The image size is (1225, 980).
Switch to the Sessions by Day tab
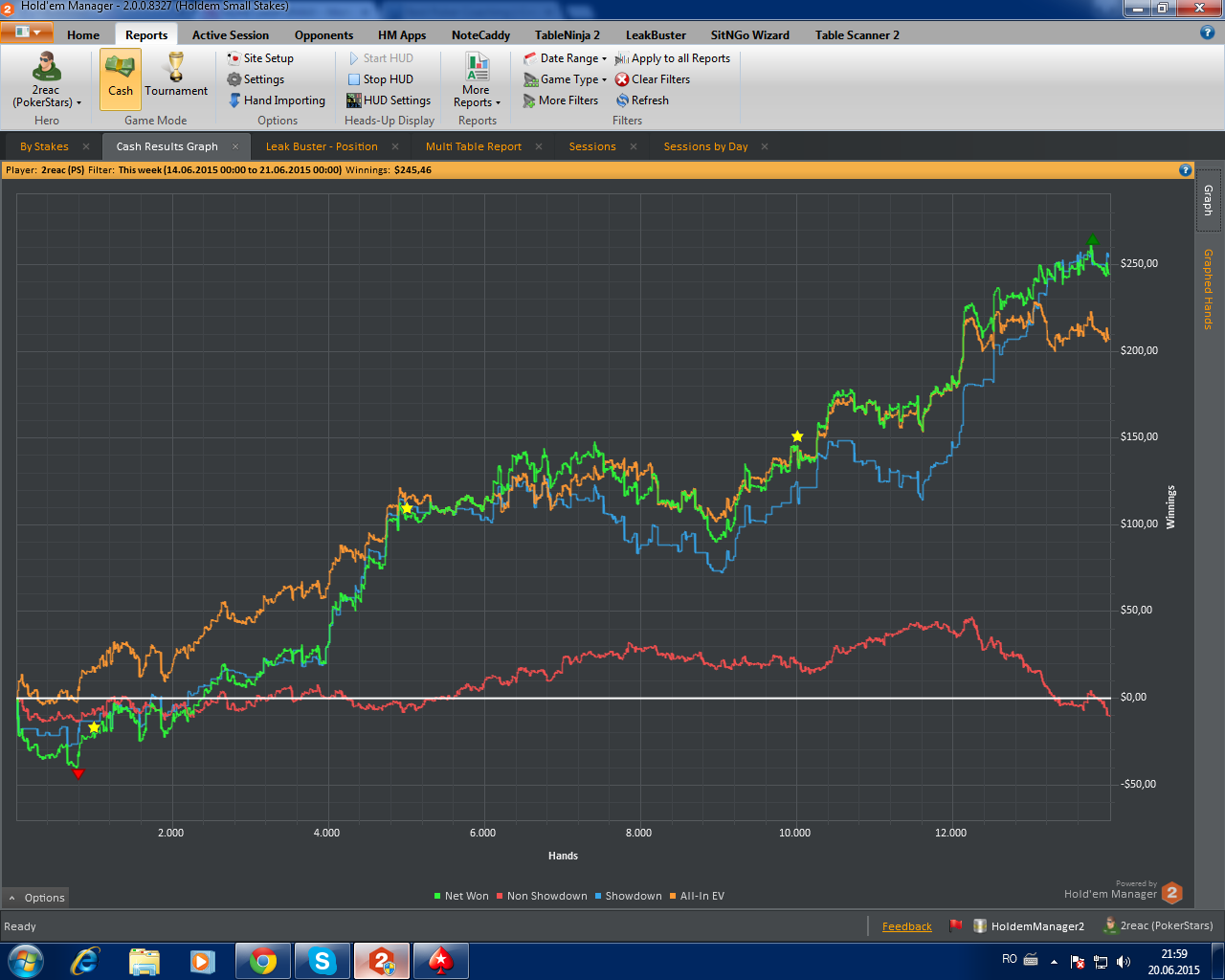click(x=706, y=146)
